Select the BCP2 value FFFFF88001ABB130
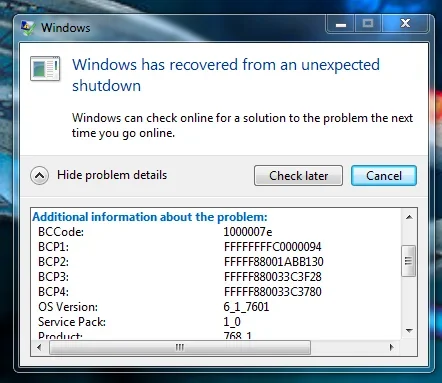Image resolution: width=442 pixels, height=383 pixels. pyautogui.click(x=273, y=262)
